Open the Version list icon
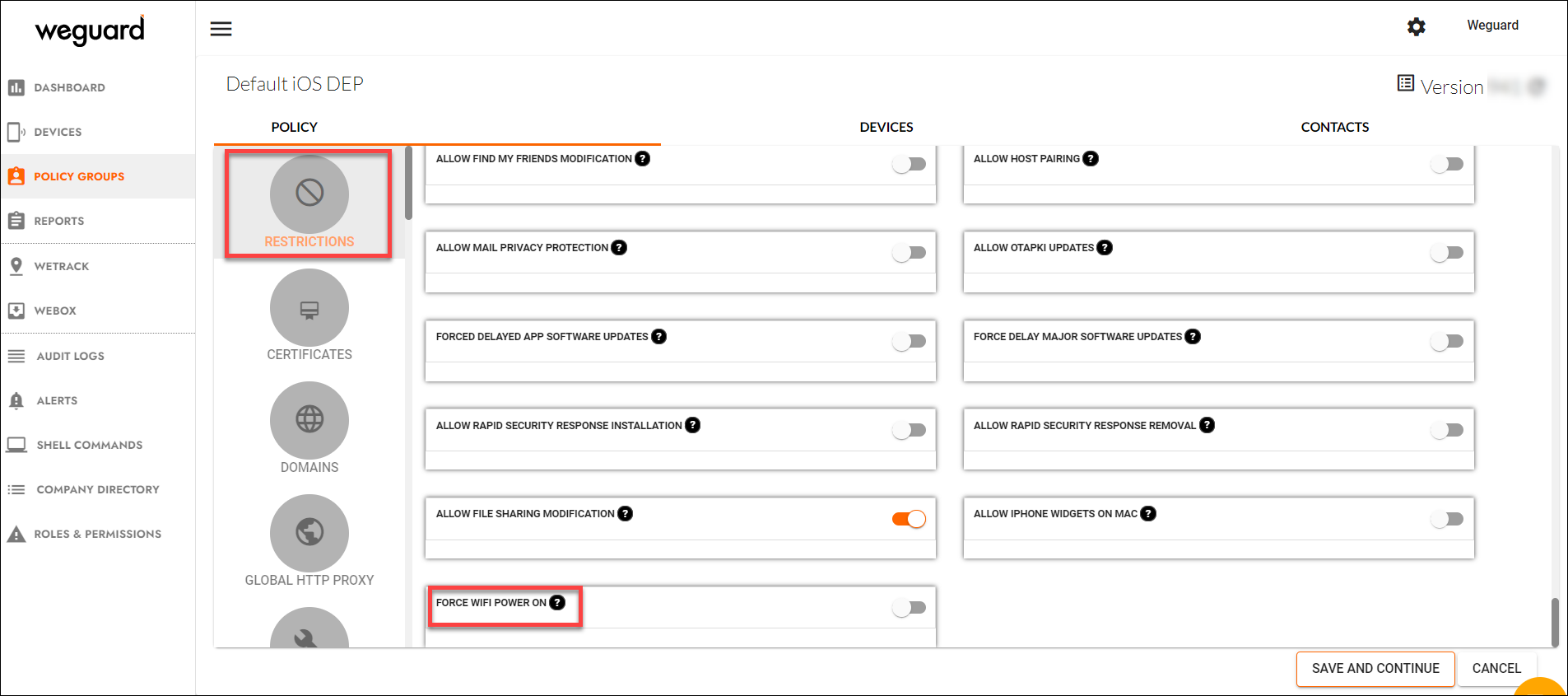1568x696 pixels. click(1406, 83)
